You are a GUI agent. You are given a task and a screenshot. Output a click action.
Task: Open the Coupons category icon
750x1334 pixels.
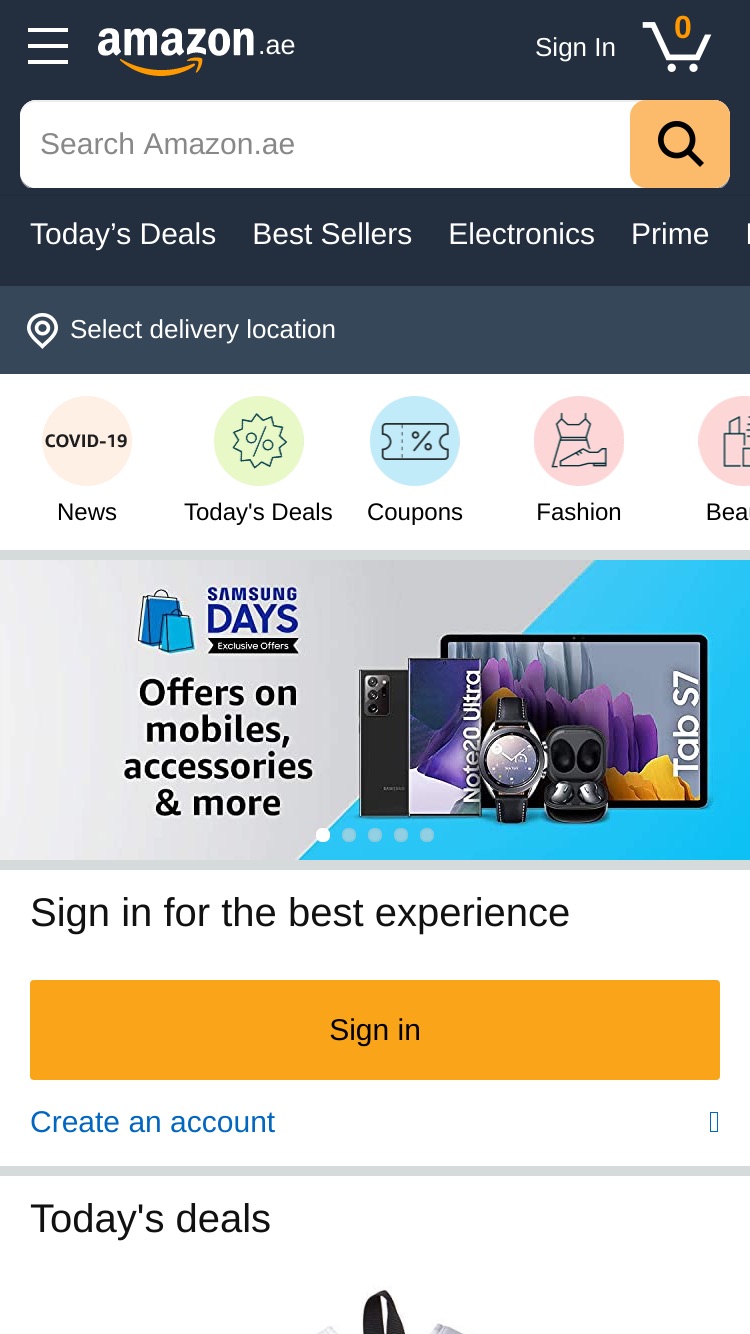(415, 441)
